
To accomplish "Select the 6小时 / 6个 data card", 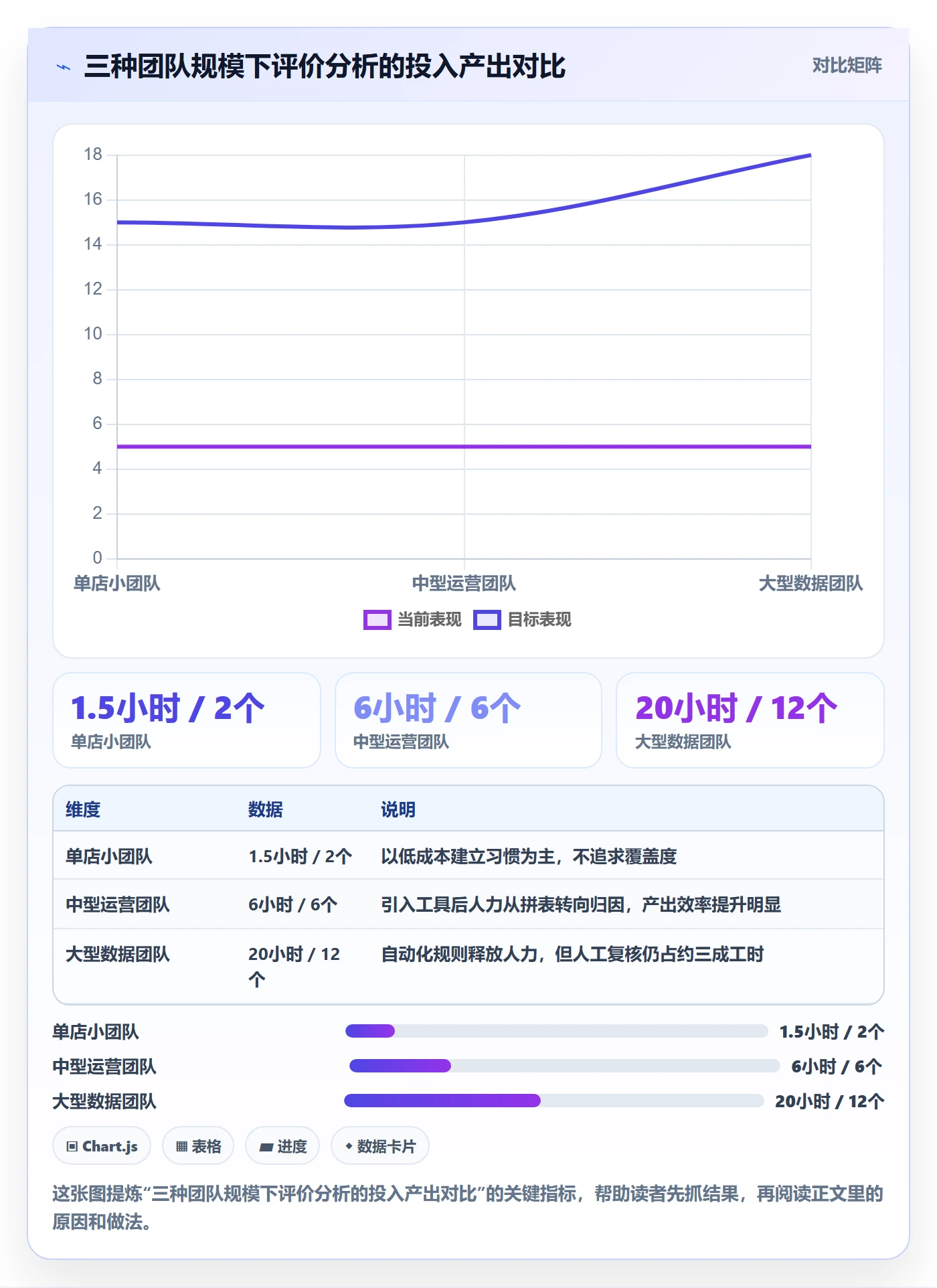I will pos(468,720).
